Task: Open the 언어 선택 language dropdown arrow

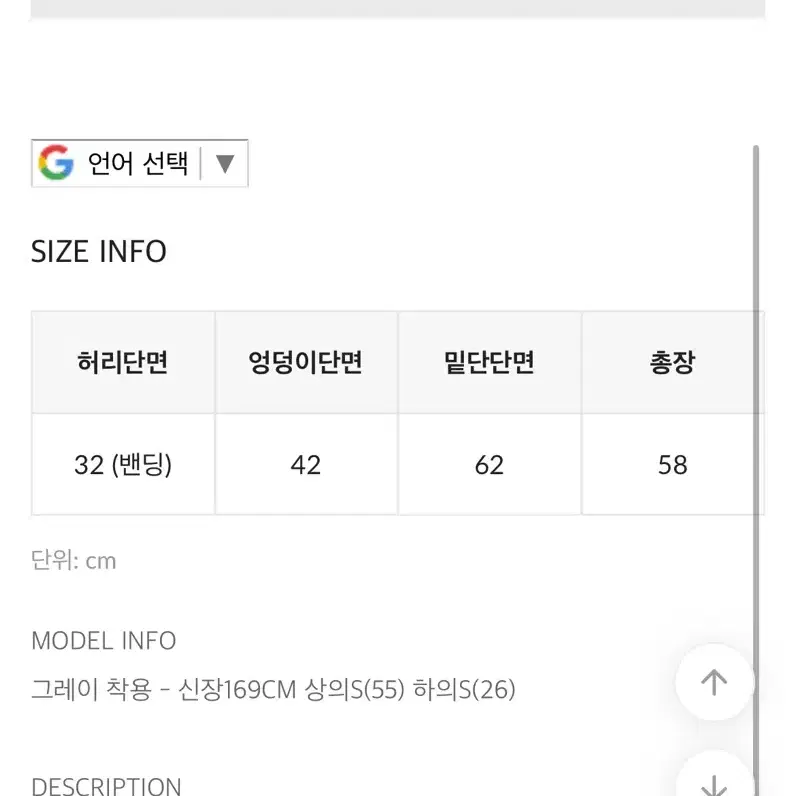Action: point(225,163)
